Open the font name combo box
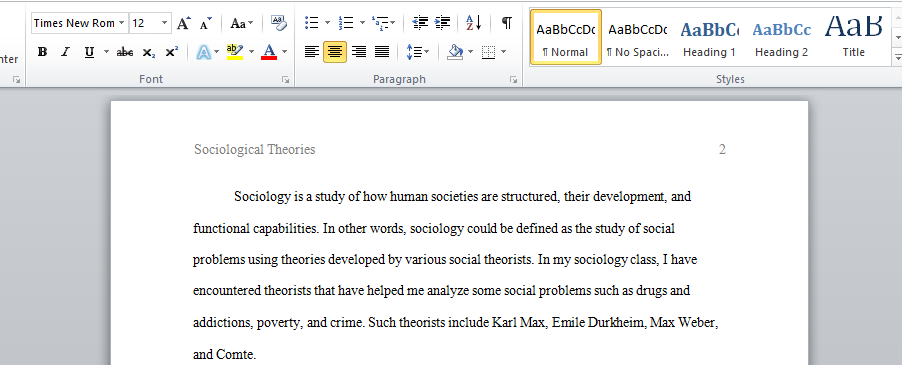 (x=80, y=23)
